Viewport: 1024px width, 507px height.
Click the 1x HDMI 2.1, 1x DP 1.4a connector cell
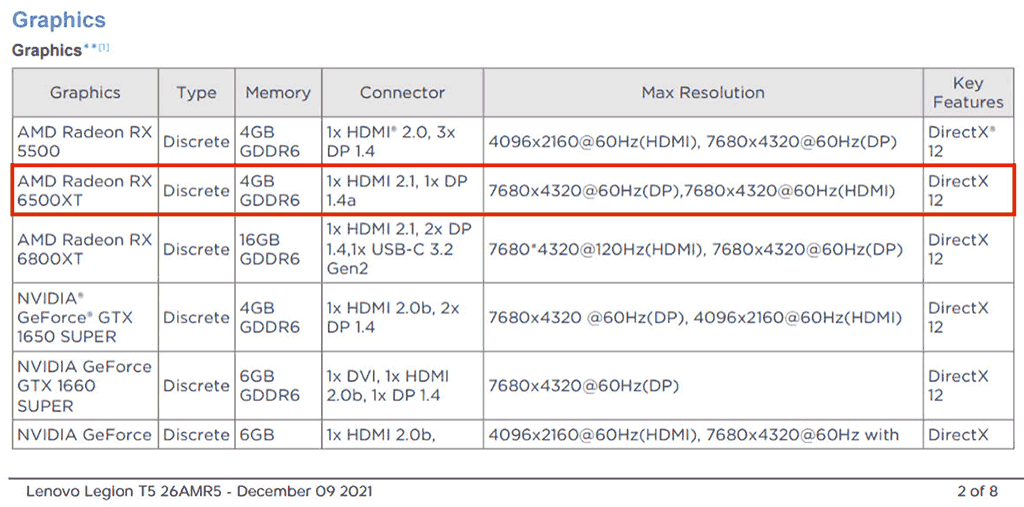point(402,190)
